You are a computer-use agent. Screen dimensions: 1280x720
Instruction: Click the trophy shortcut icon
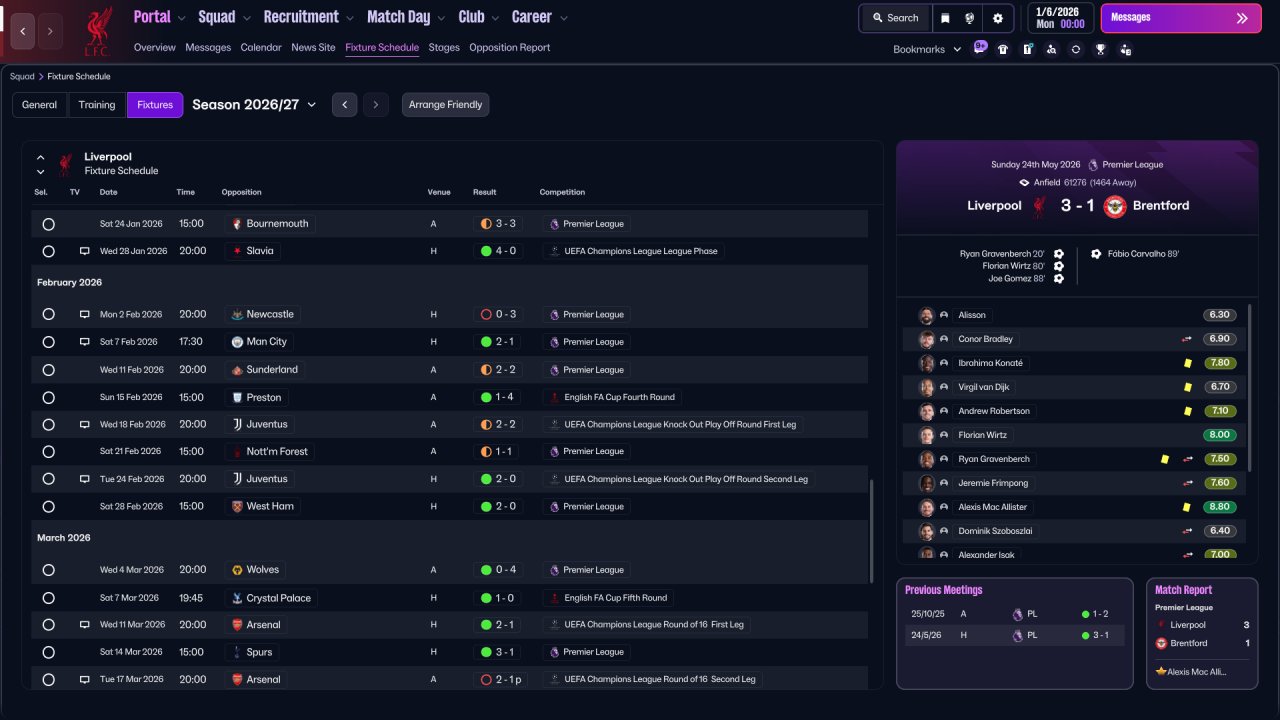[1100, 49]
